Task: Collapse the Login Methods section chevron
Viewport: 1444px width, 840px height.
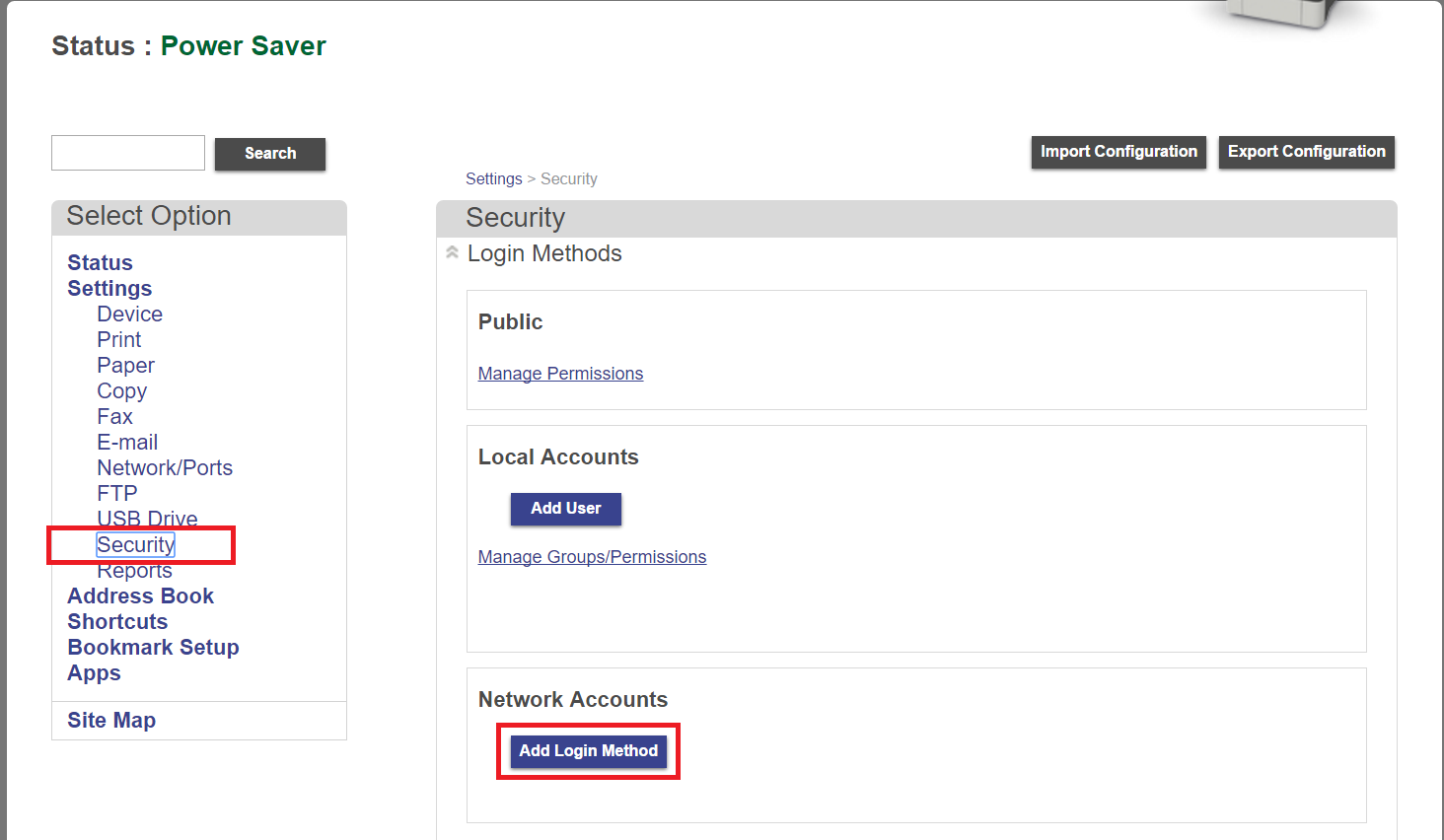Action: tap(452, 252)
